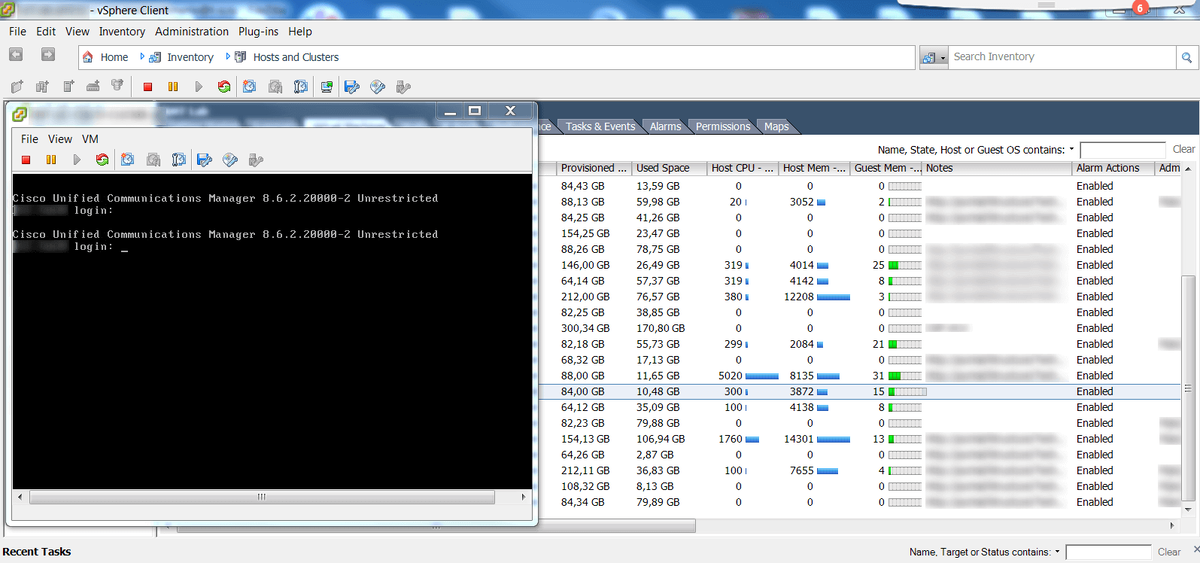Connect CD/DVD device icon in main toolbar
The width and height of the screenshot is (1200, 563).
click(x=378, y=87)
